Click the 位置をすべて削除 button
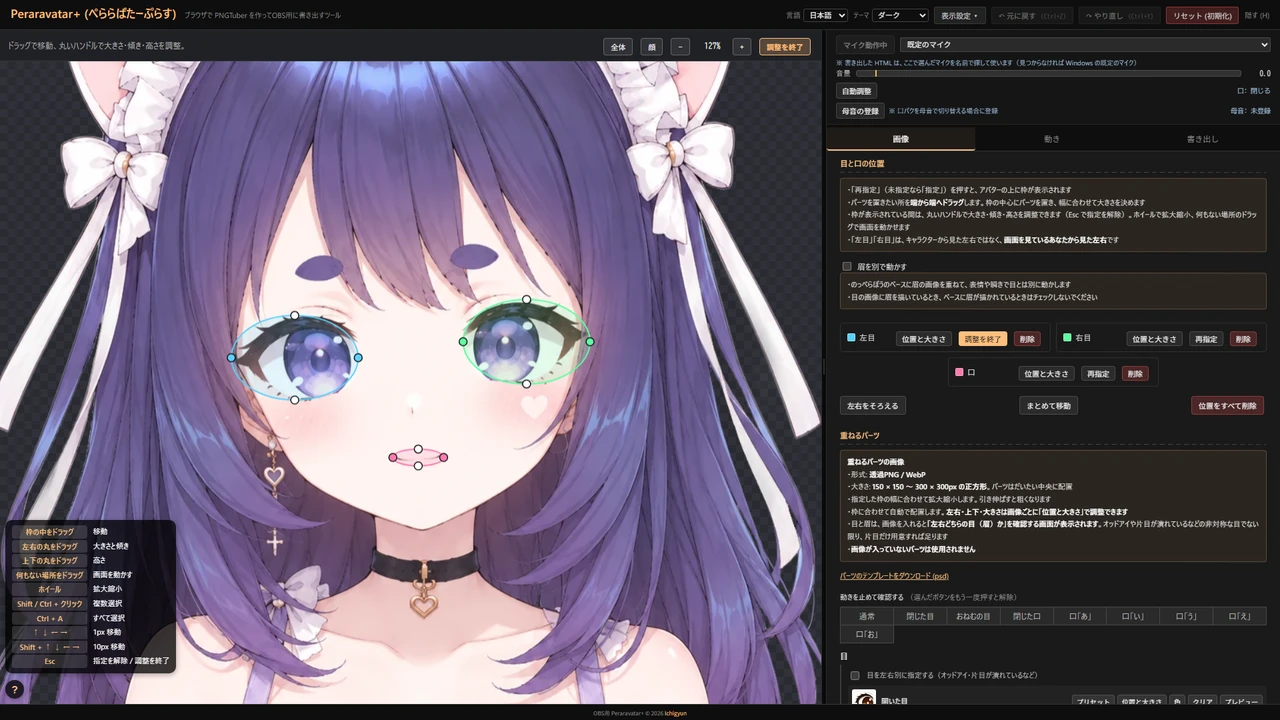Image resolution: width=1280 pixels, height=720 pixels. point(1227,405)
